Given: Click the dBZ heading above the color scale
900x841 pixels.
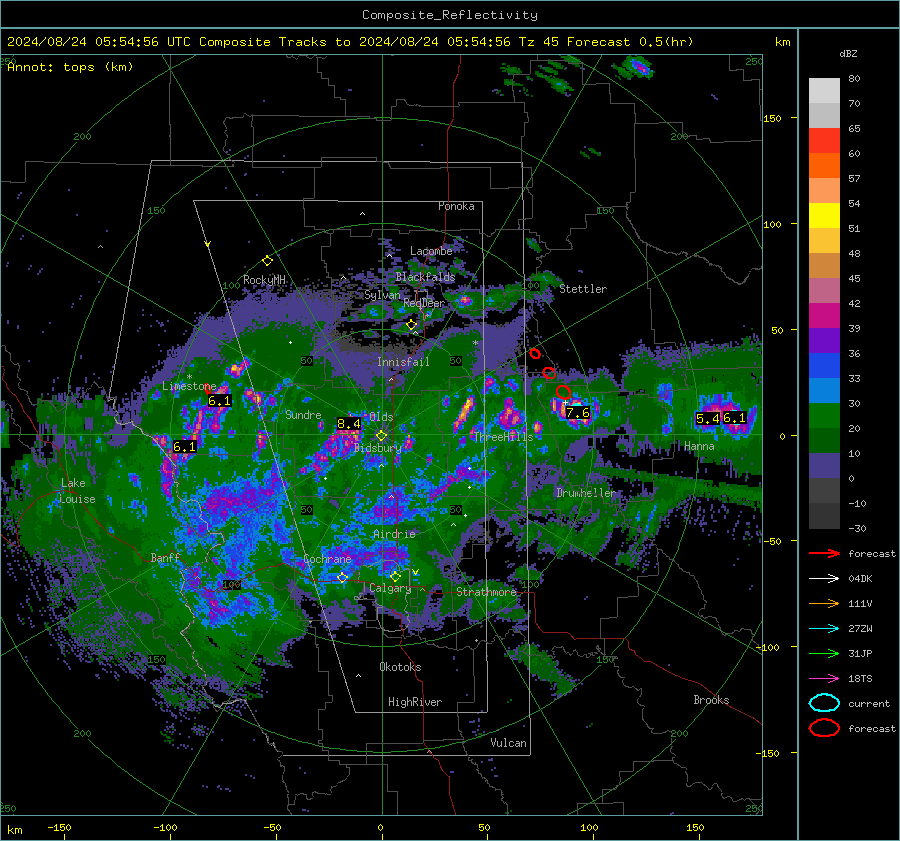Looking at the screenshot, I should click(x=848, y=54).
